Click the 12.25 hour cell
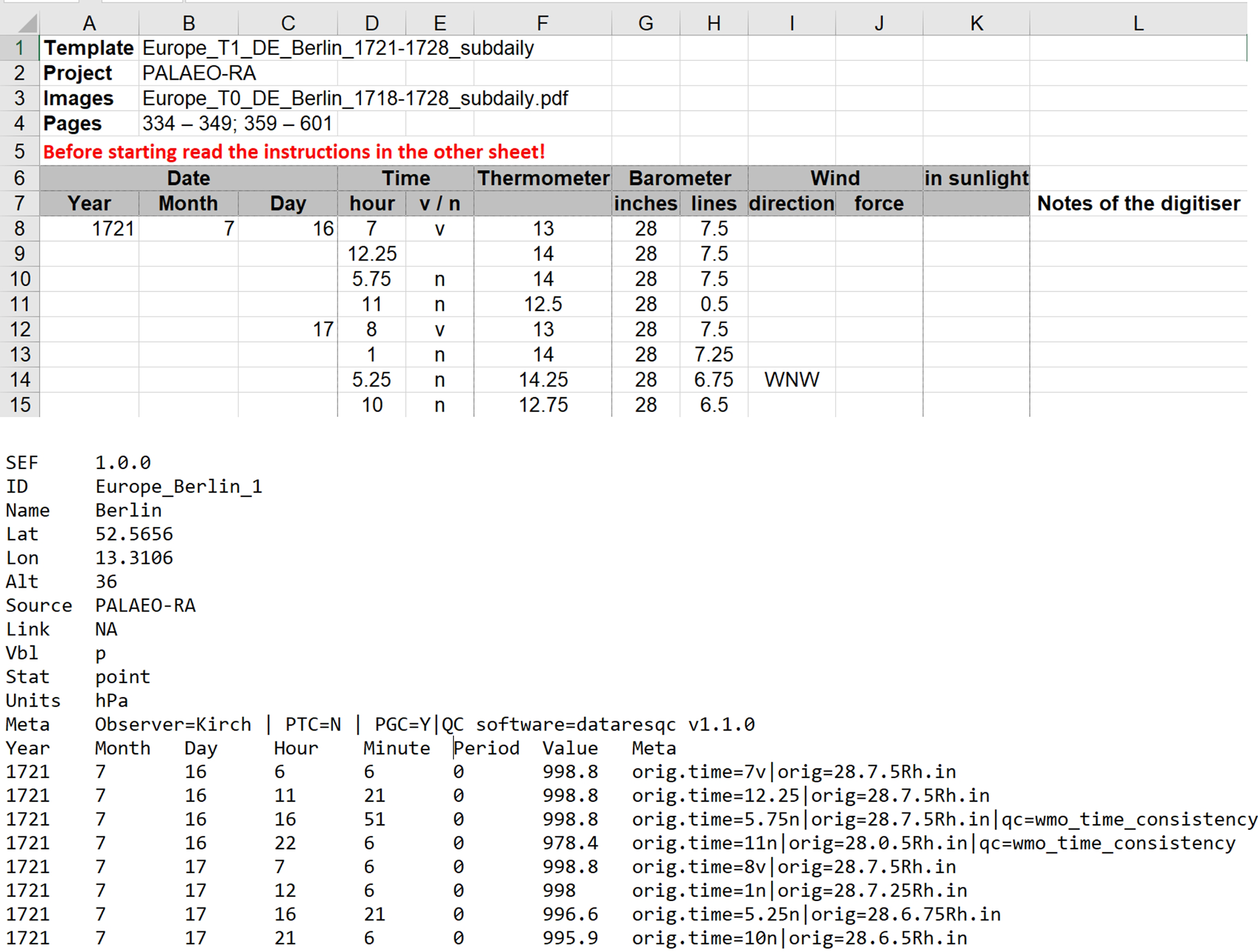Screen dimensions: 1258x952 [x=372, y=254]
